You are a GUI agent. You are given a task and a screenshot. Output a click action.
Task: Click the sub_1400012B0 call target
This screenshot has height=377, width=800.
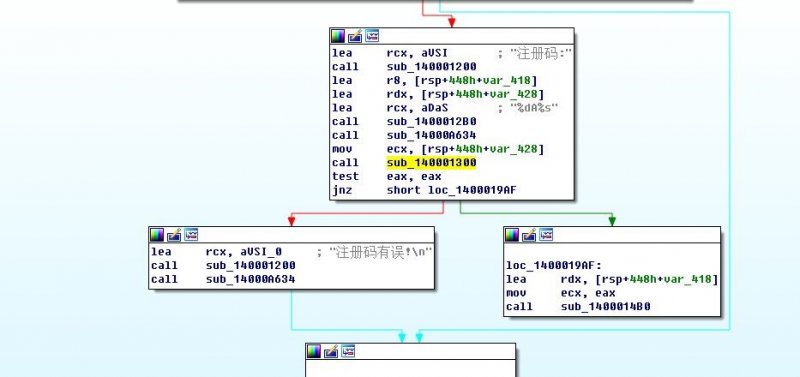pos(431,121)
